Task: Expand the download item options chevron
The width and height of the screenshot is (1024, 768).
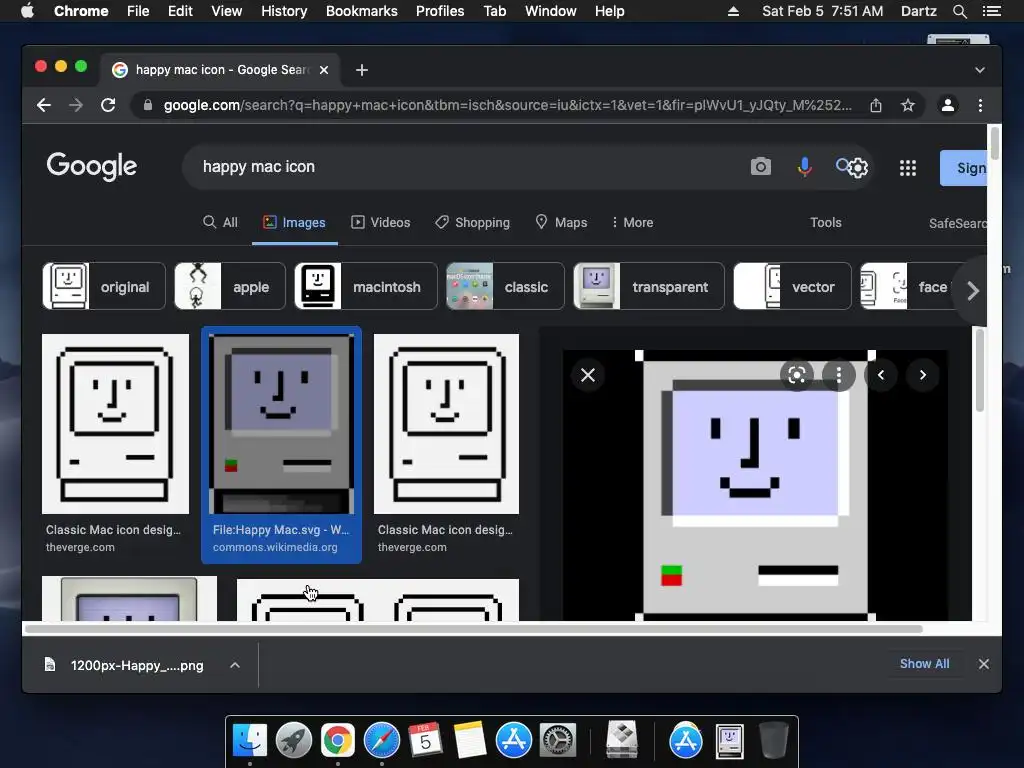Action: coord(235,665)
